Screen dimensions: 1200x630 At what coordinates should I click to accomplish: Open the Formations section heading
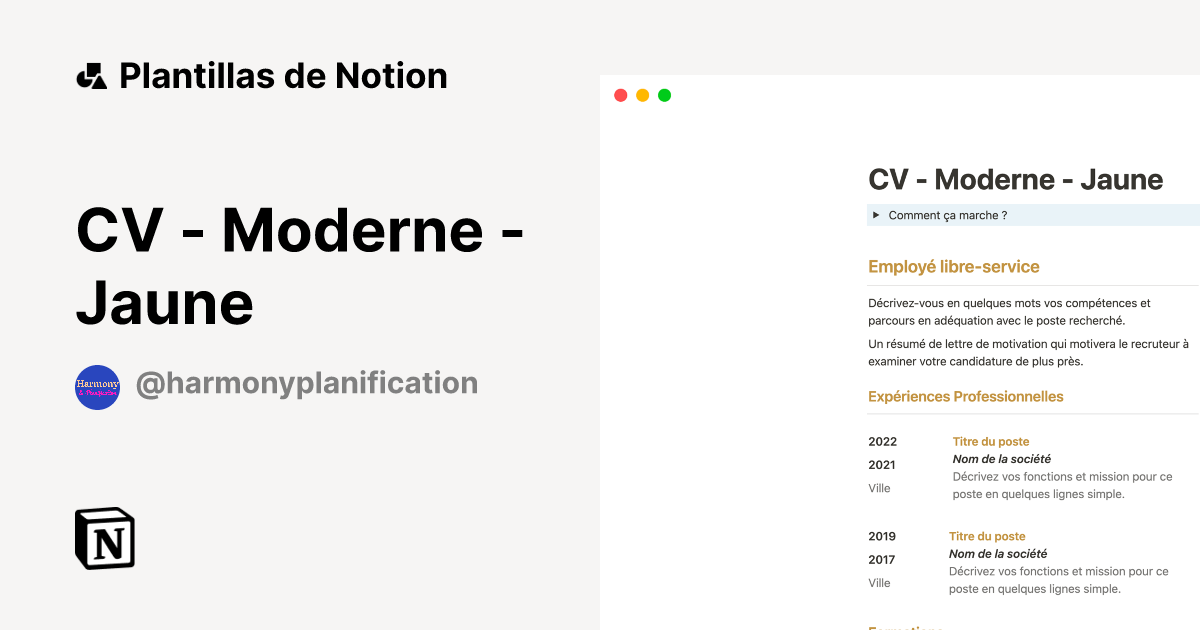(x=905, y=627)
